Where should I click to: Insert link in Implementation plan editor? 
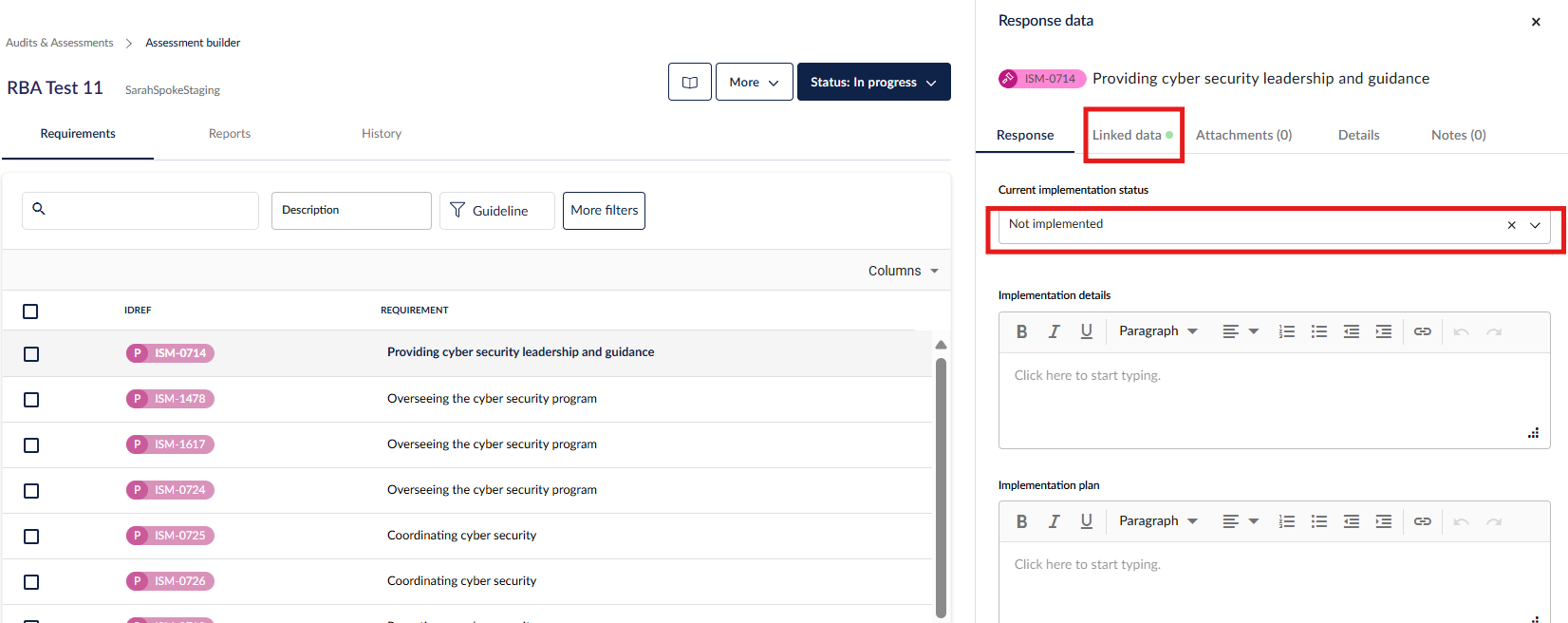click(x=1422, y=521)
